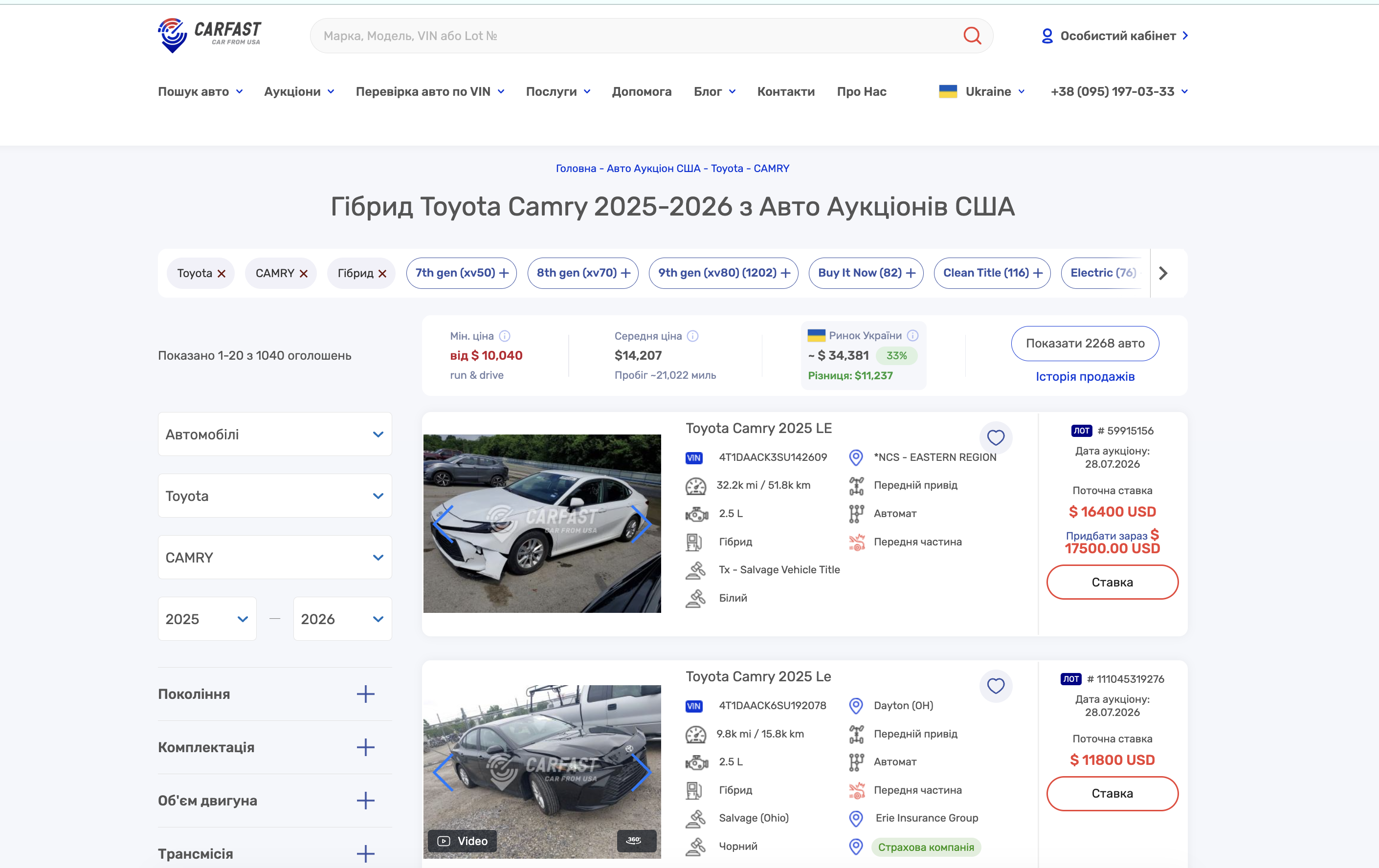Click the Головна breadcrumb link
Image resolution: width=1379 pixels, height=868 pixels.
pyautogui.click(x=576, y=168)
